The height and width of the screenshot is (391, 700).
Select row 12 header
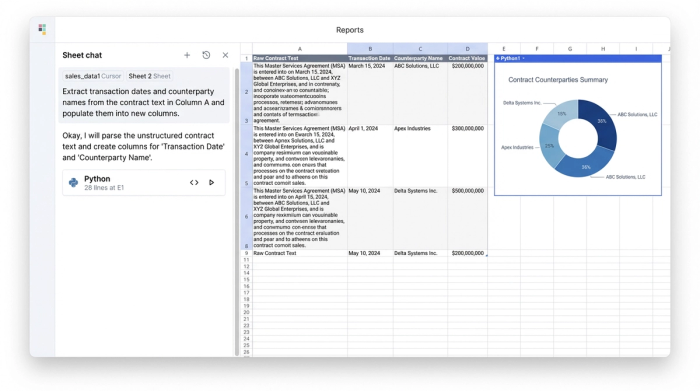(246, 266)
